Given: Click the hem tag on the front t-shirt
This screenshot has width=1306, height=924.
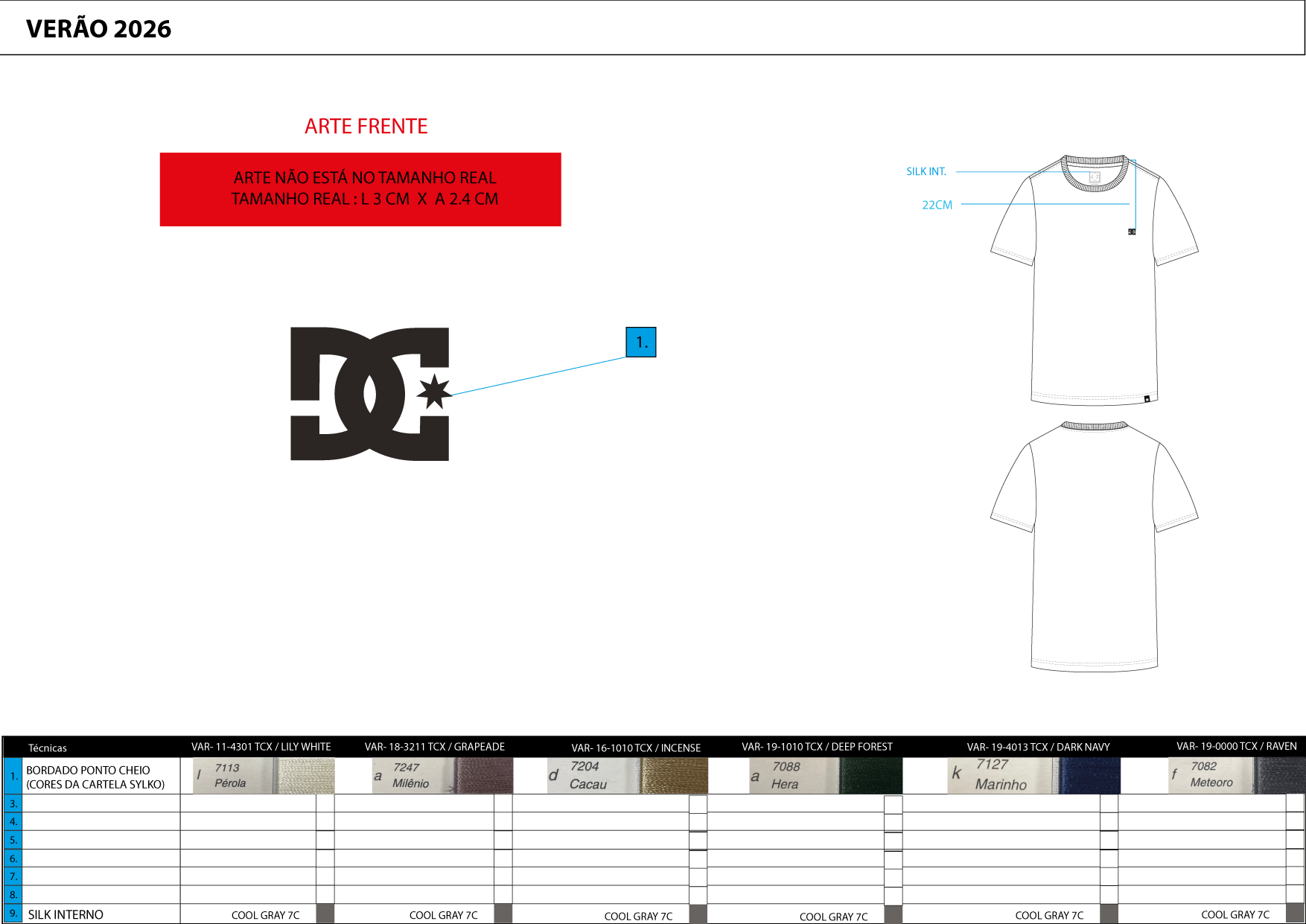Looking at the screenshot, I should click(x=1147, y=399).
